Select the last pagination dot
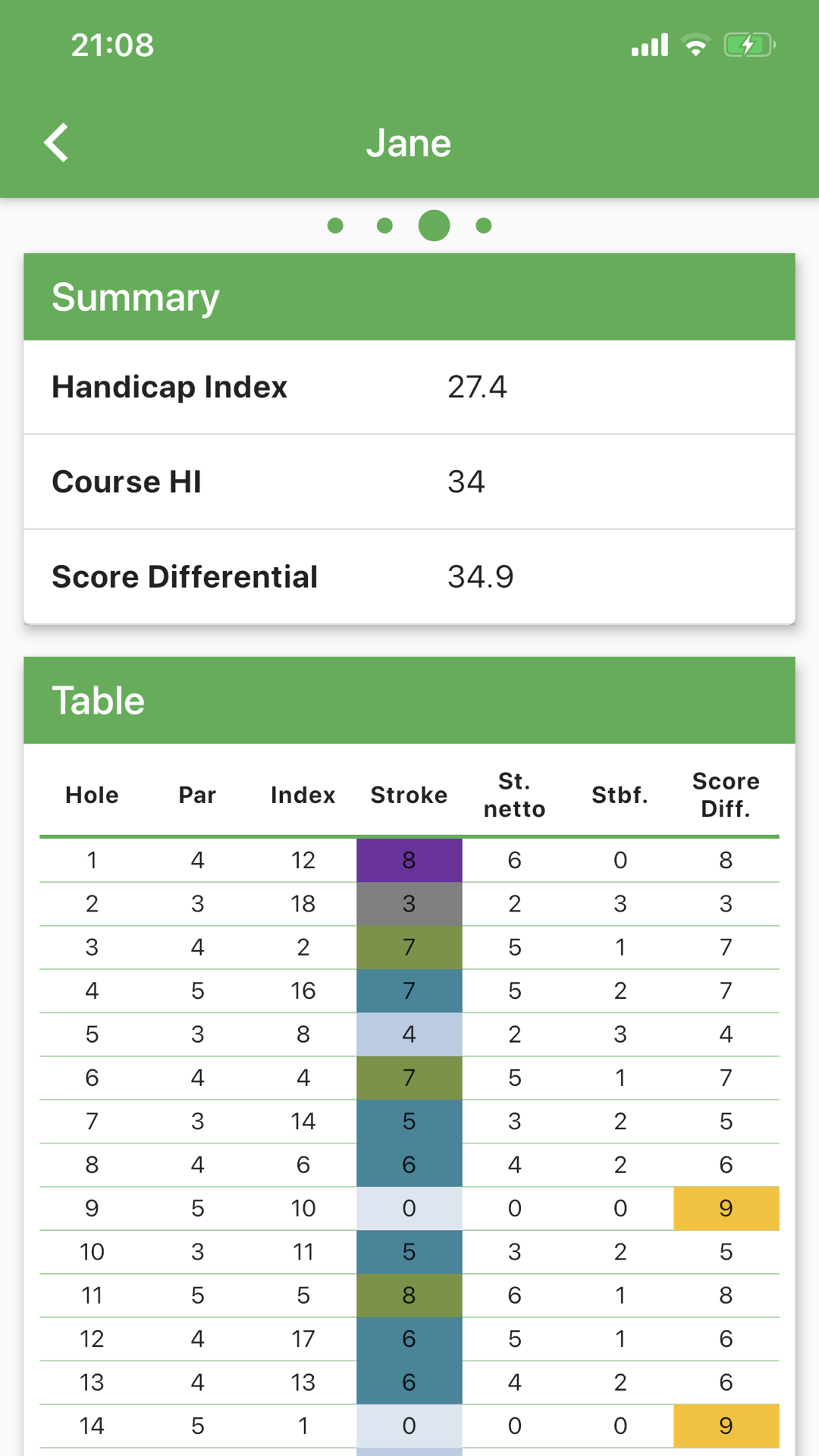This screenshot has height=1456, width=819. tap(483, 224)
